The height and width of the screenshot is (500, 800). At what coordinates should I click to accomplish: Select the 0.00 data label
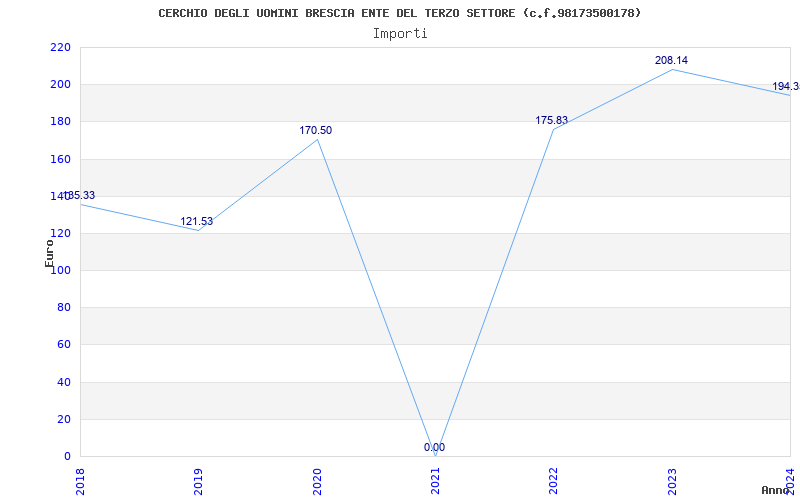(434, 447)
